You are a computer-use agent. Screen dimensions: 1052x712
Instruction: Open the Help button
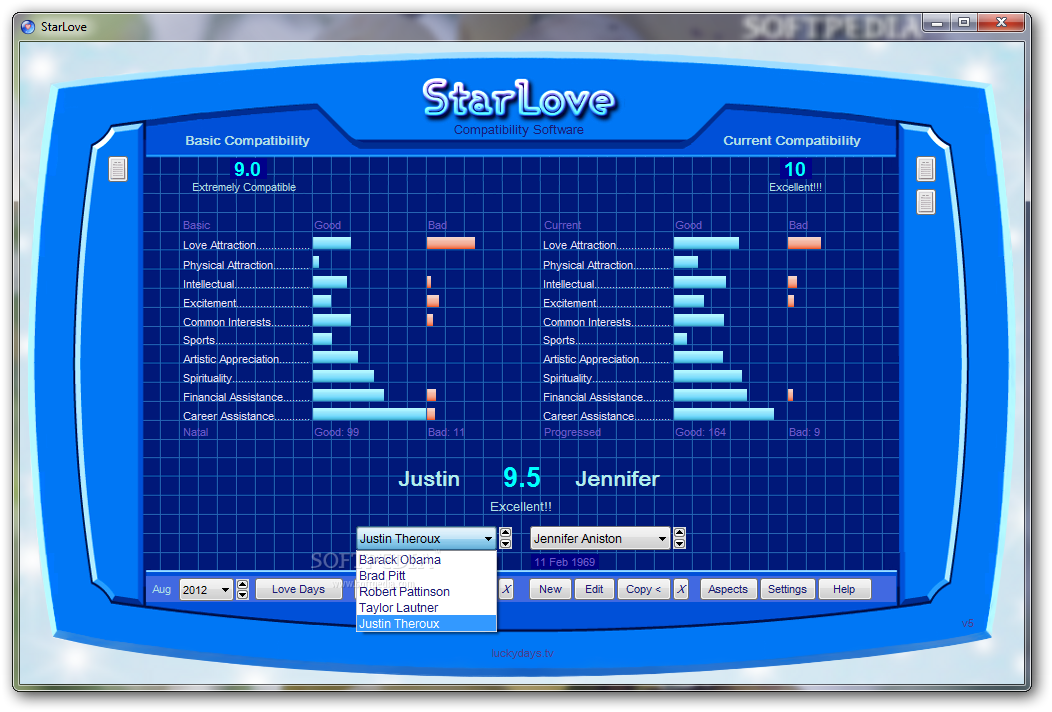click(844, 589)
